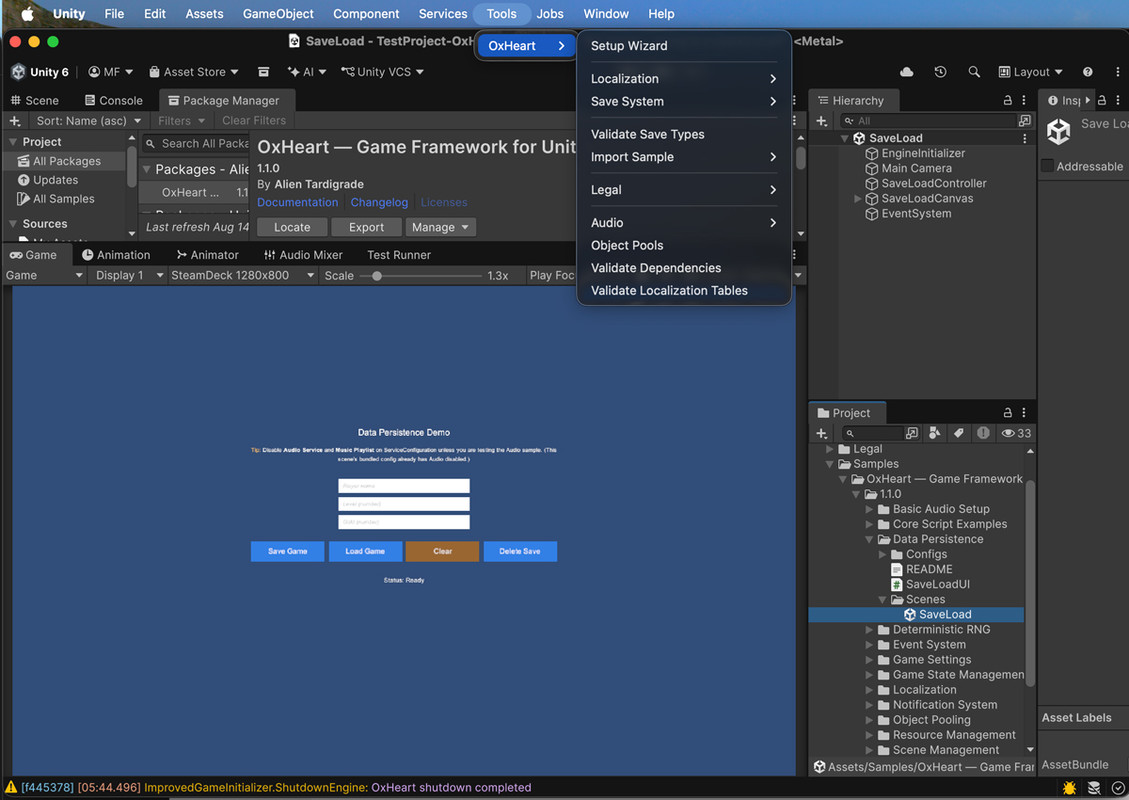This screenshot has width=1129, height=800.
Task: Adjust the Game view Scale slider handle
Action: pos(377,276)
